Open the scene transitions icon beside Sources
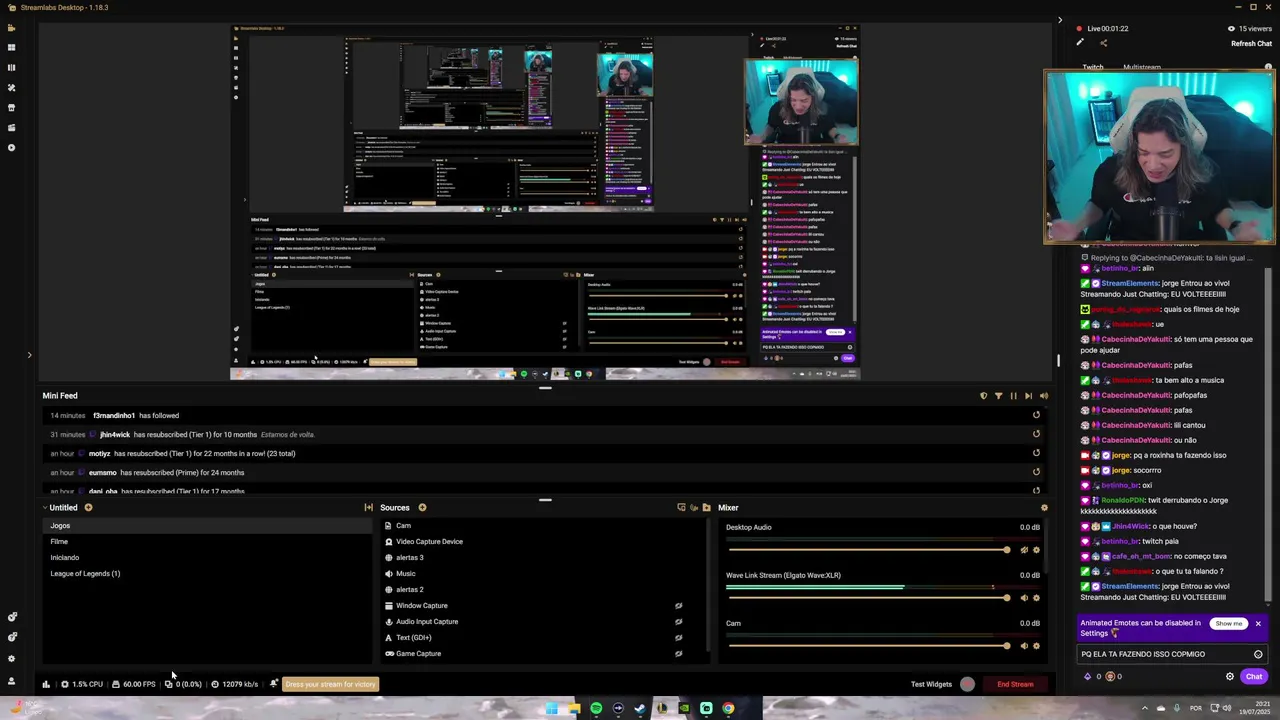This screenshot has width=1280, height=720. 368,508
